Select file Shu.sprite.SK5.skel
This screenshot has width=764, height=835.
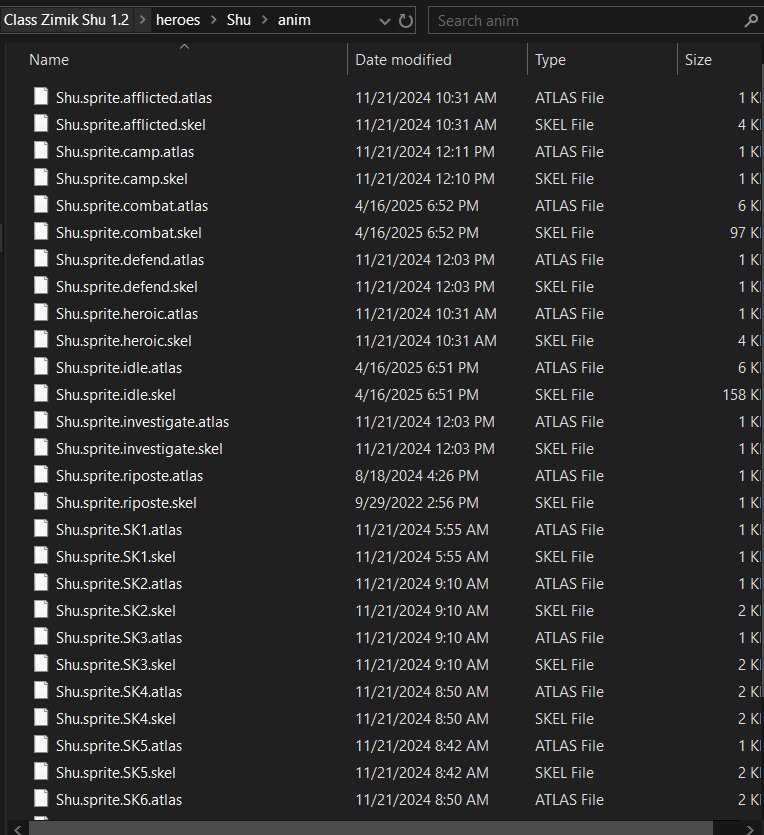pos(116,773)
